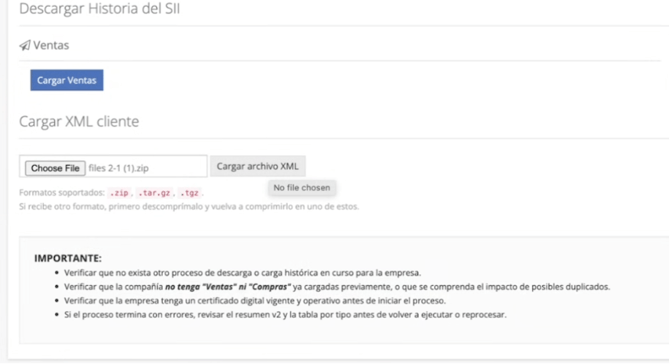Select the files 2-1 (1).zip filename text
The image size is (670, 364).
119,168
